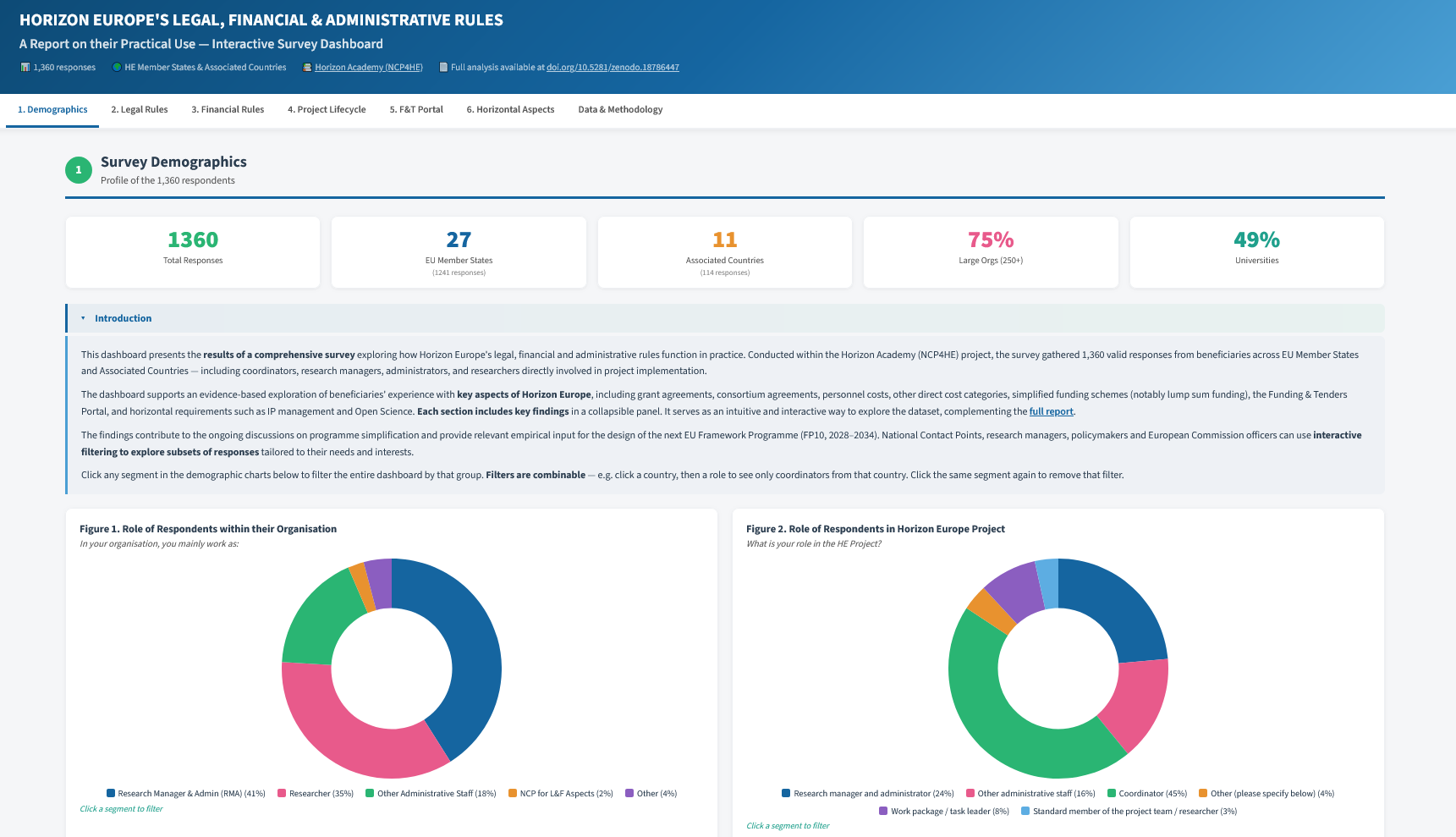Viewport: 1456px width, 837px height.
Task: Open the 3. Financial Rules tab
Action: click(x=228, y=109)
